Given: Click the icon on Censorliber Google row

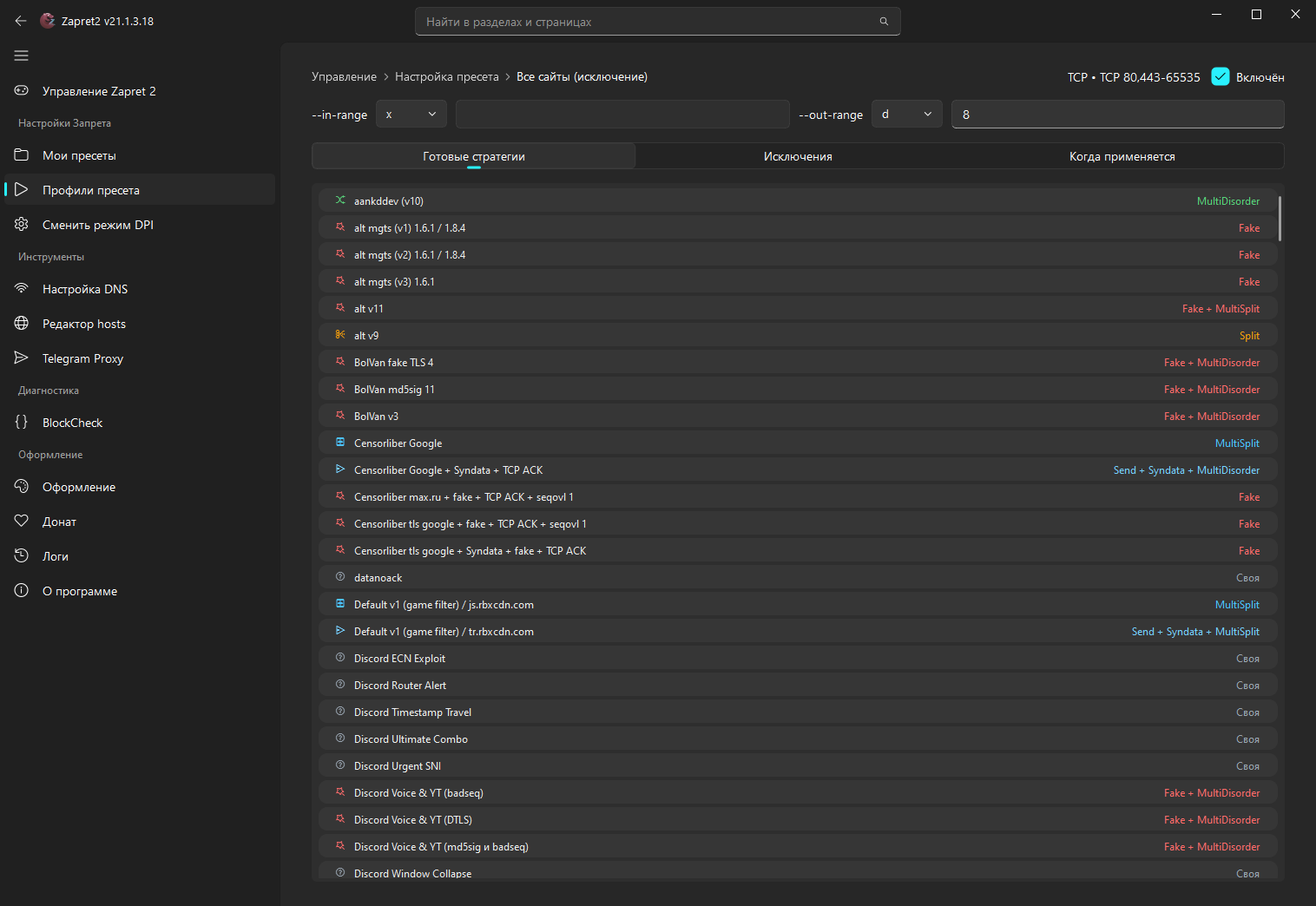Looking at the screenshot, I should [340, 442].
